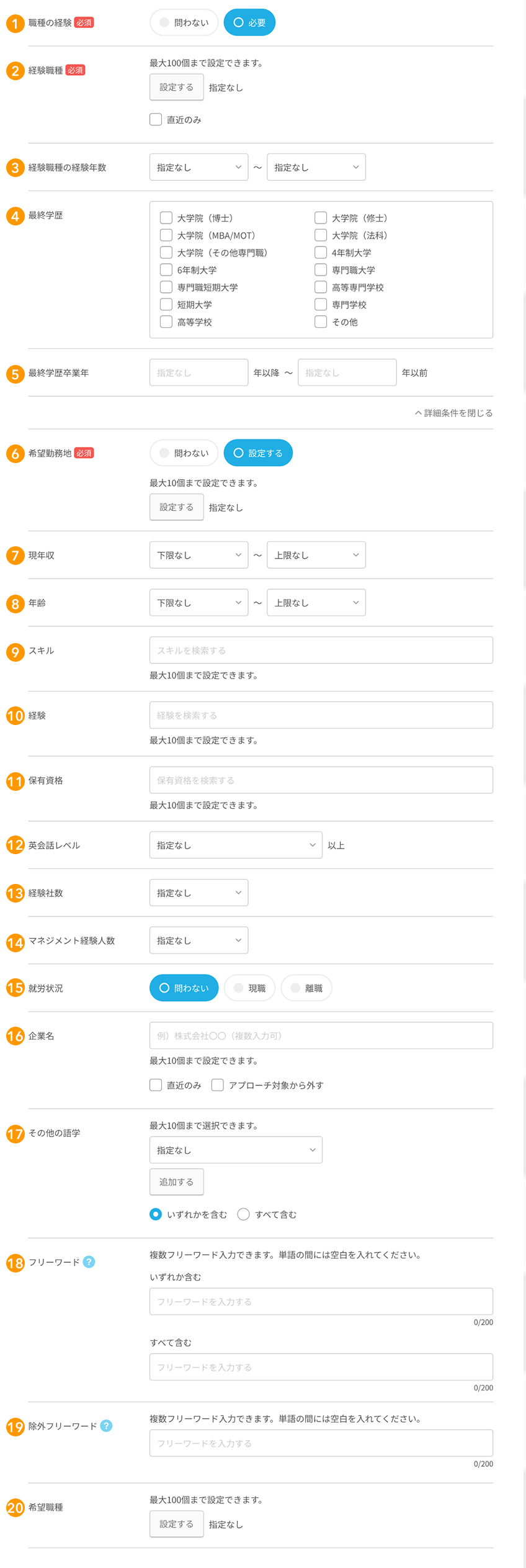
Task: Click 設定する button under 経験職種
Action: (x=177, y=88)
